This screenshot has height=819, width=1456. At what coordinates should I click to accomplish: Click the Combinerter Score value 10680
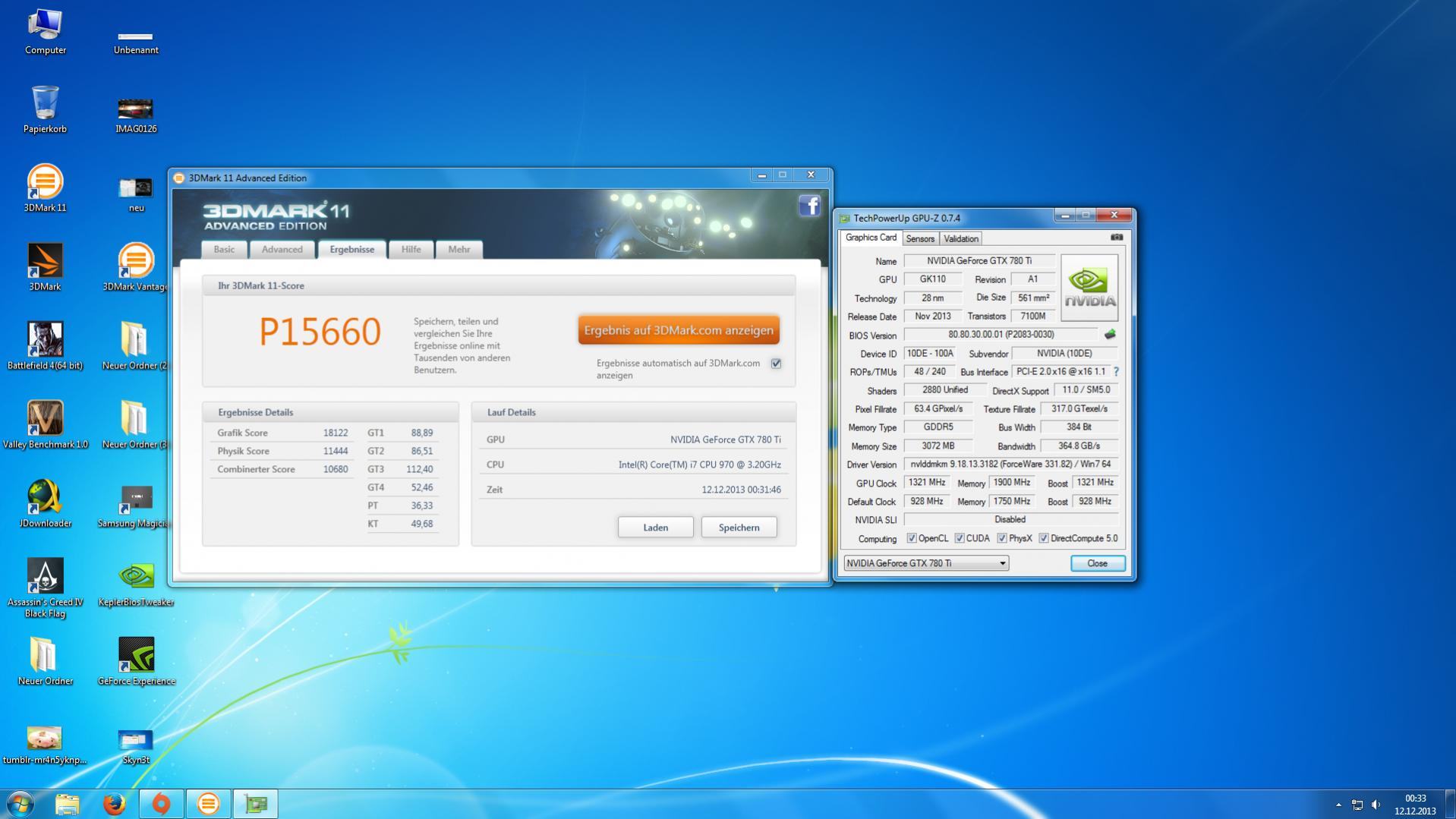pos(336,469)
